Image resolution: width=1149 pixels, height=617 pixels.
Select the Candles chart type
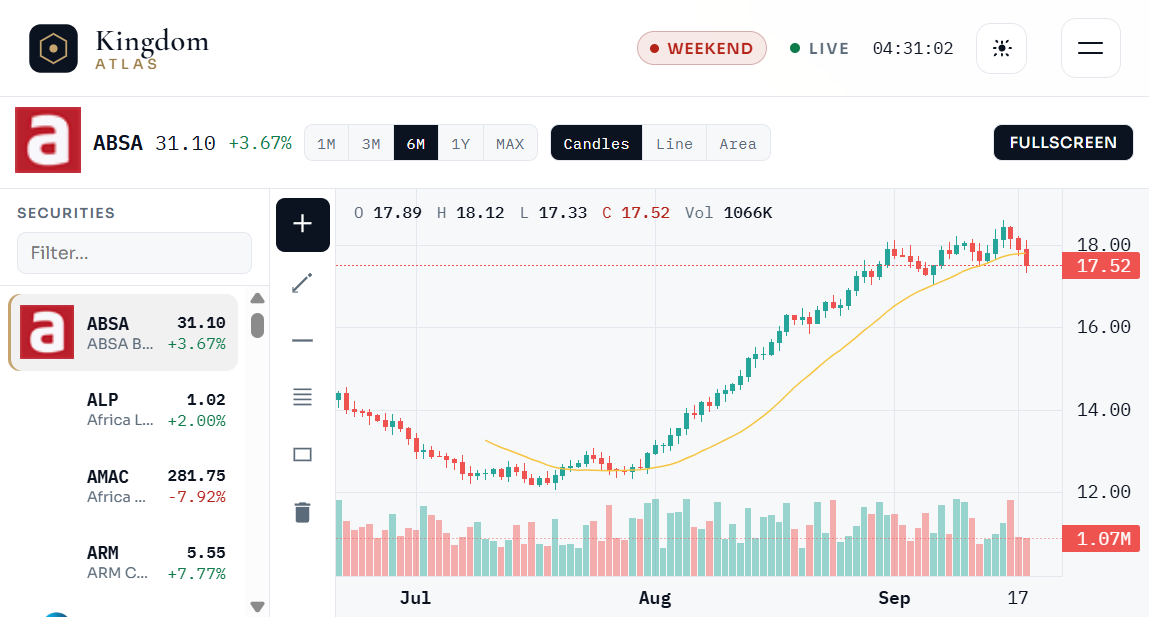pos(596,143)
